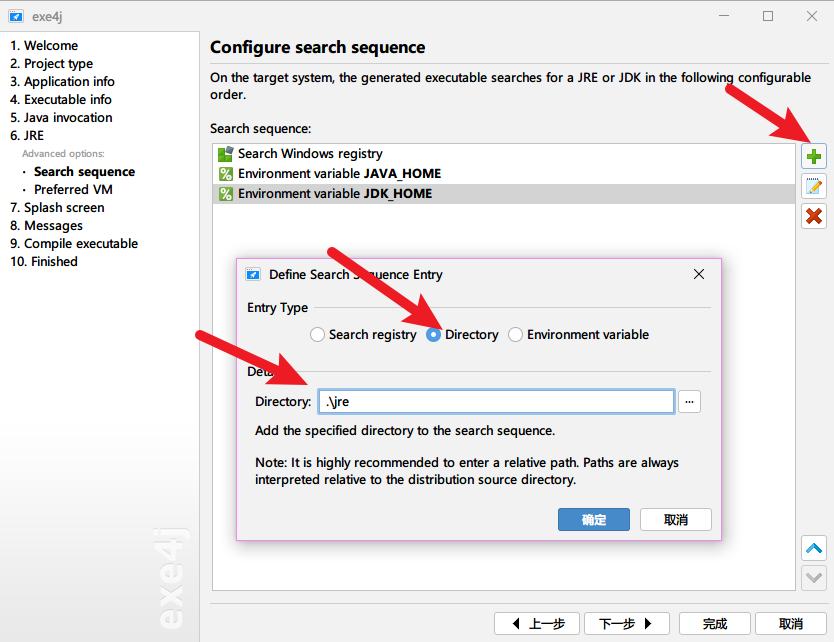The width and height of the screenshot is (834, 642).
Task: Click the green plus add entry icon
Action: point(814,156)
